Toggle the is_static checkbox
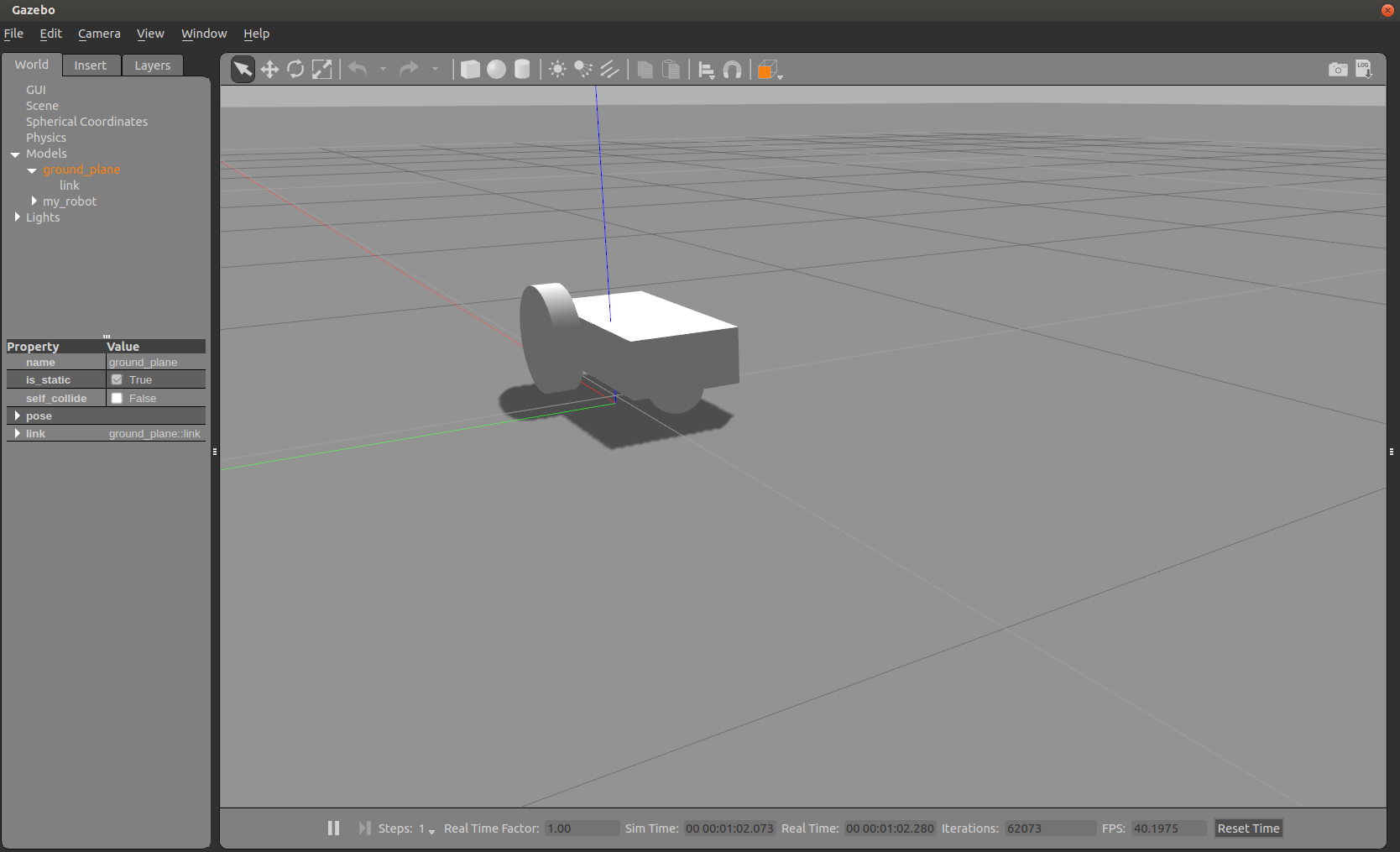 tap(118, 380)
